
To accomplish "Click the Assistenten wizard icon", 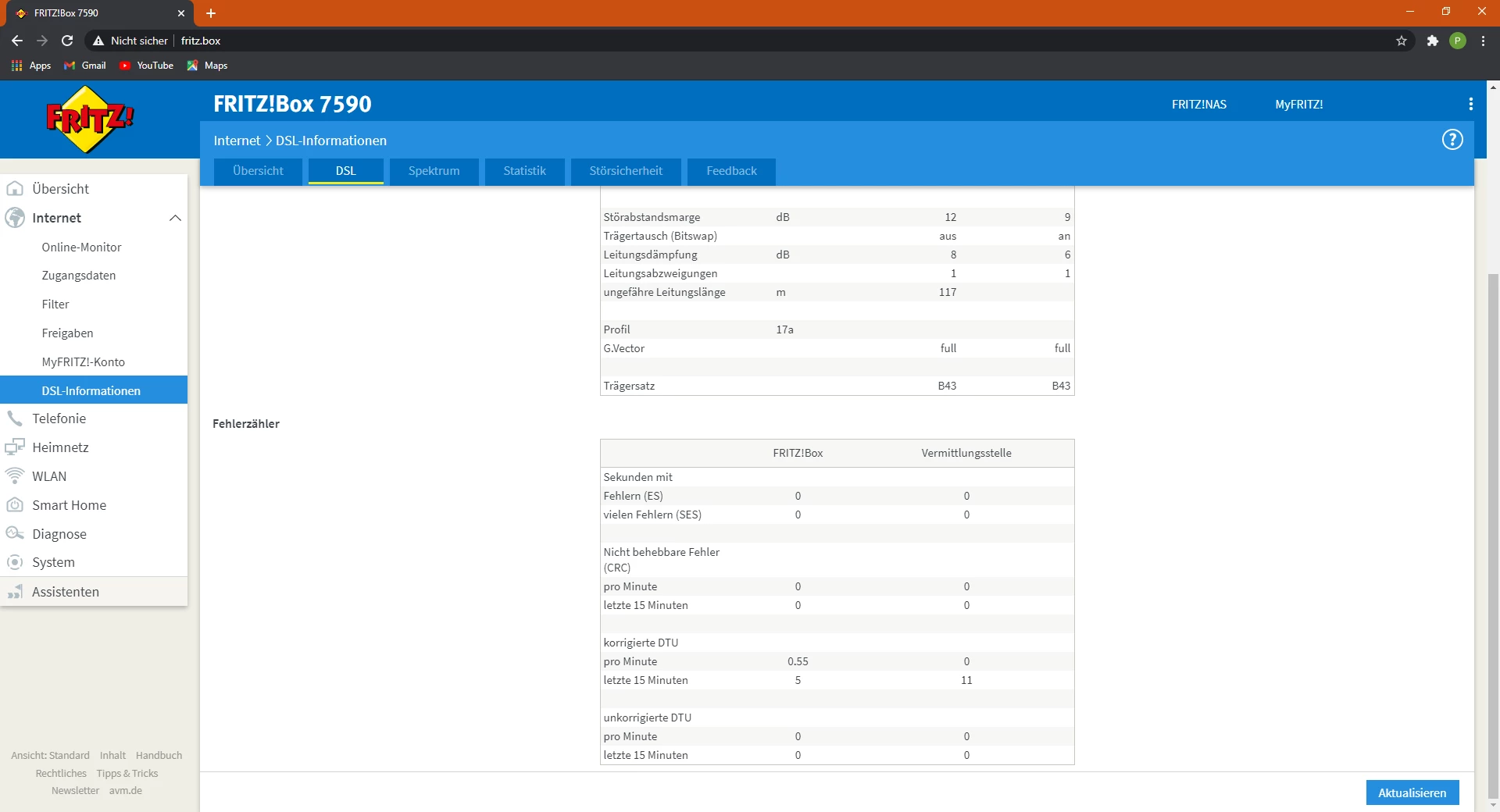I will 15,592.
